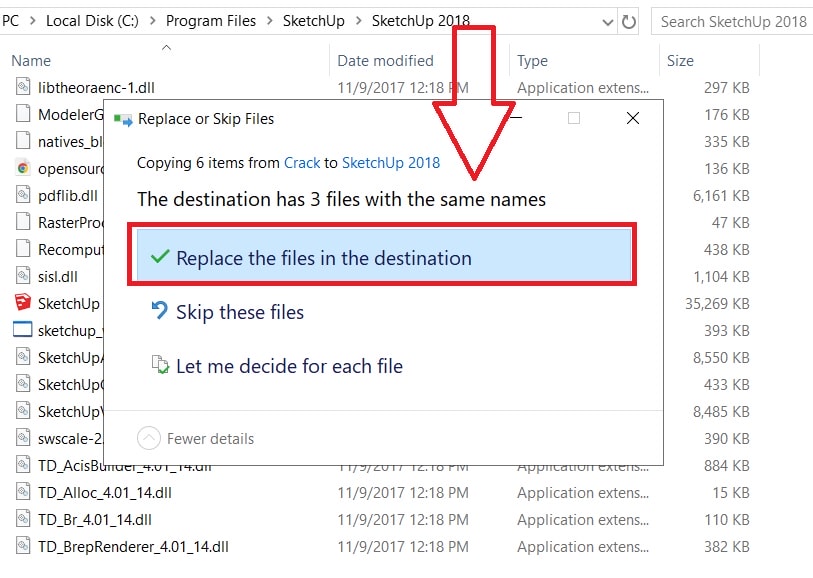Sort files by Date modified column header
The height and width of the screenshot is (578, 813).
click(x=385, y=61)
